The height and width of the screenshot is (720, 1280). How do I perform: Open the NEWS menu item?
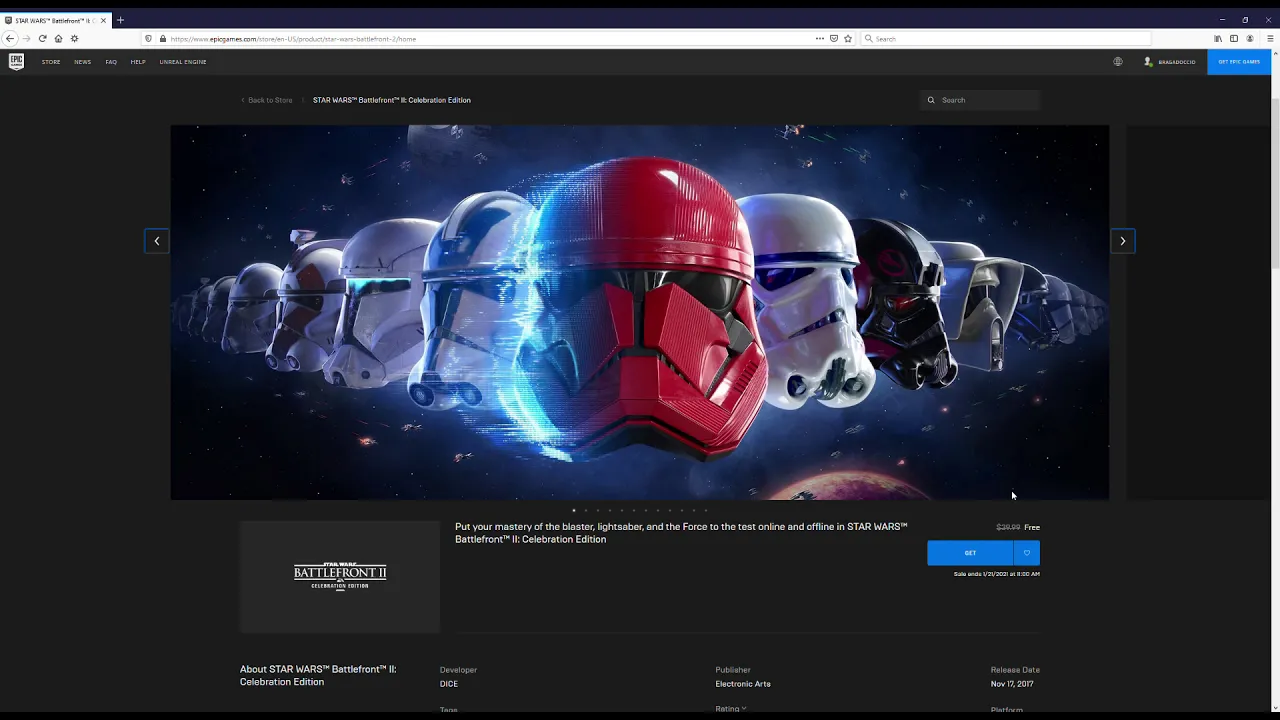[82, 62]
